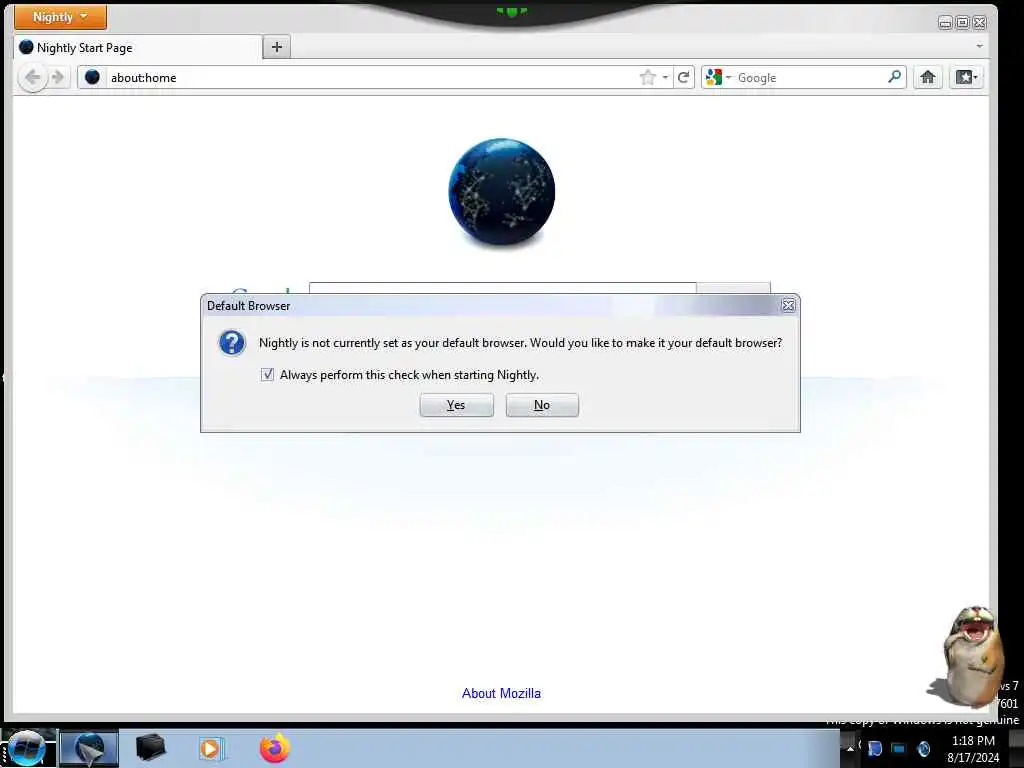Image resolution: width=1024 pixels, height=768 pixels.
Task: Click Yes to set default browser
Action: pyautogui.click(x=456, y=405)
